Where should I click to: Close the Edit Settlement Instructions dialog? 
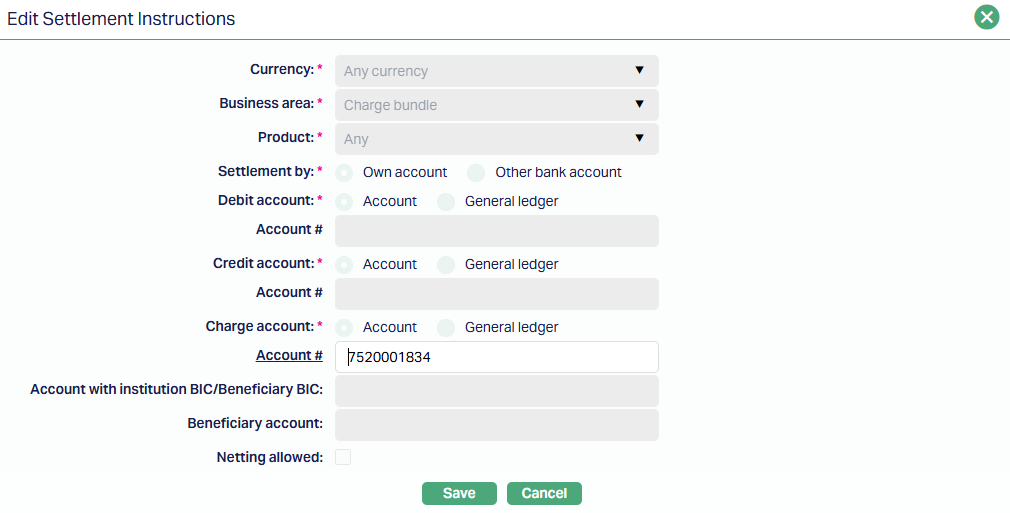tap(987, 17)
